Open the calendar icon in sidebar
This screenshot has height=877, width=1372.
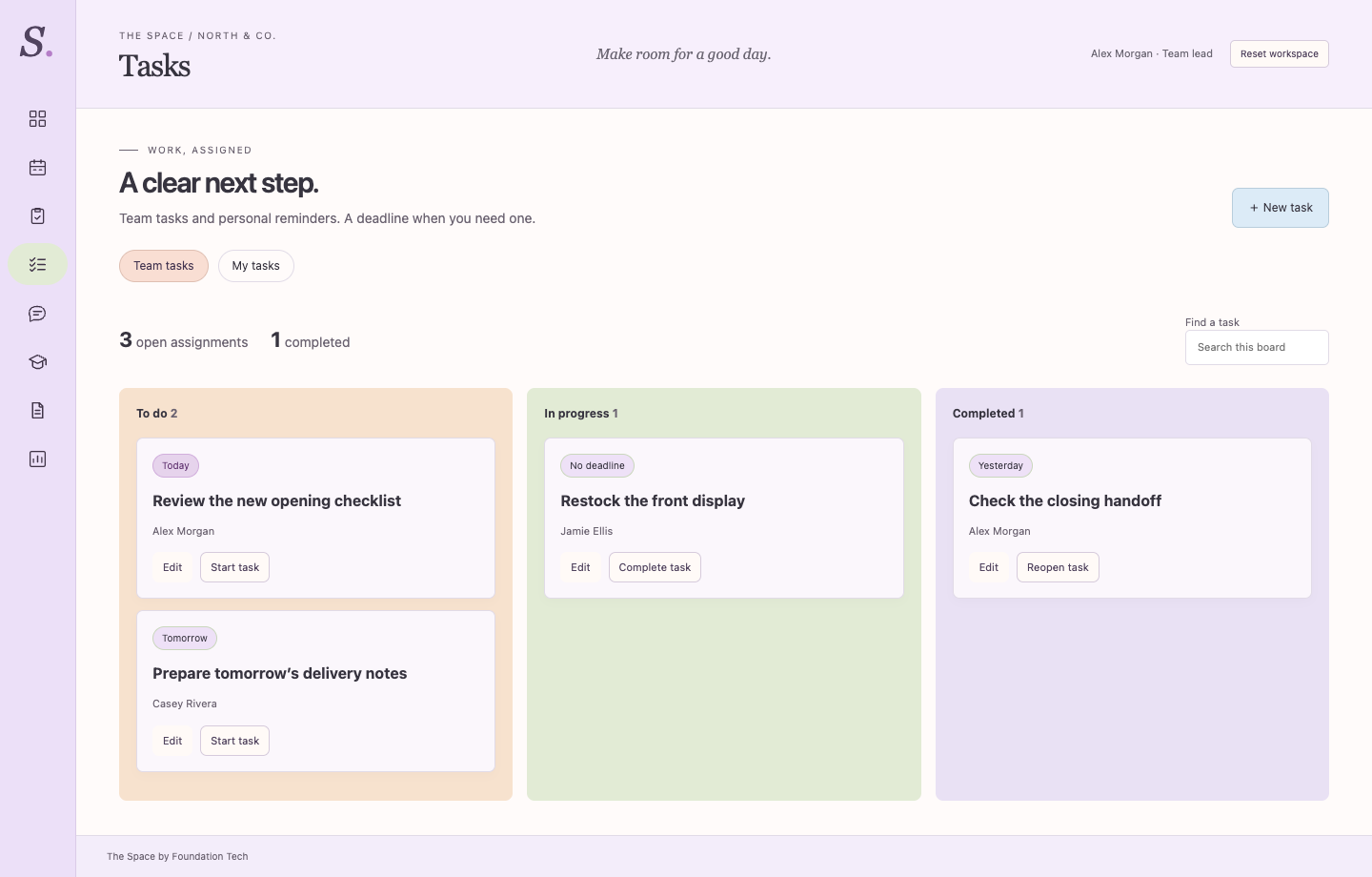coord(37,167)
